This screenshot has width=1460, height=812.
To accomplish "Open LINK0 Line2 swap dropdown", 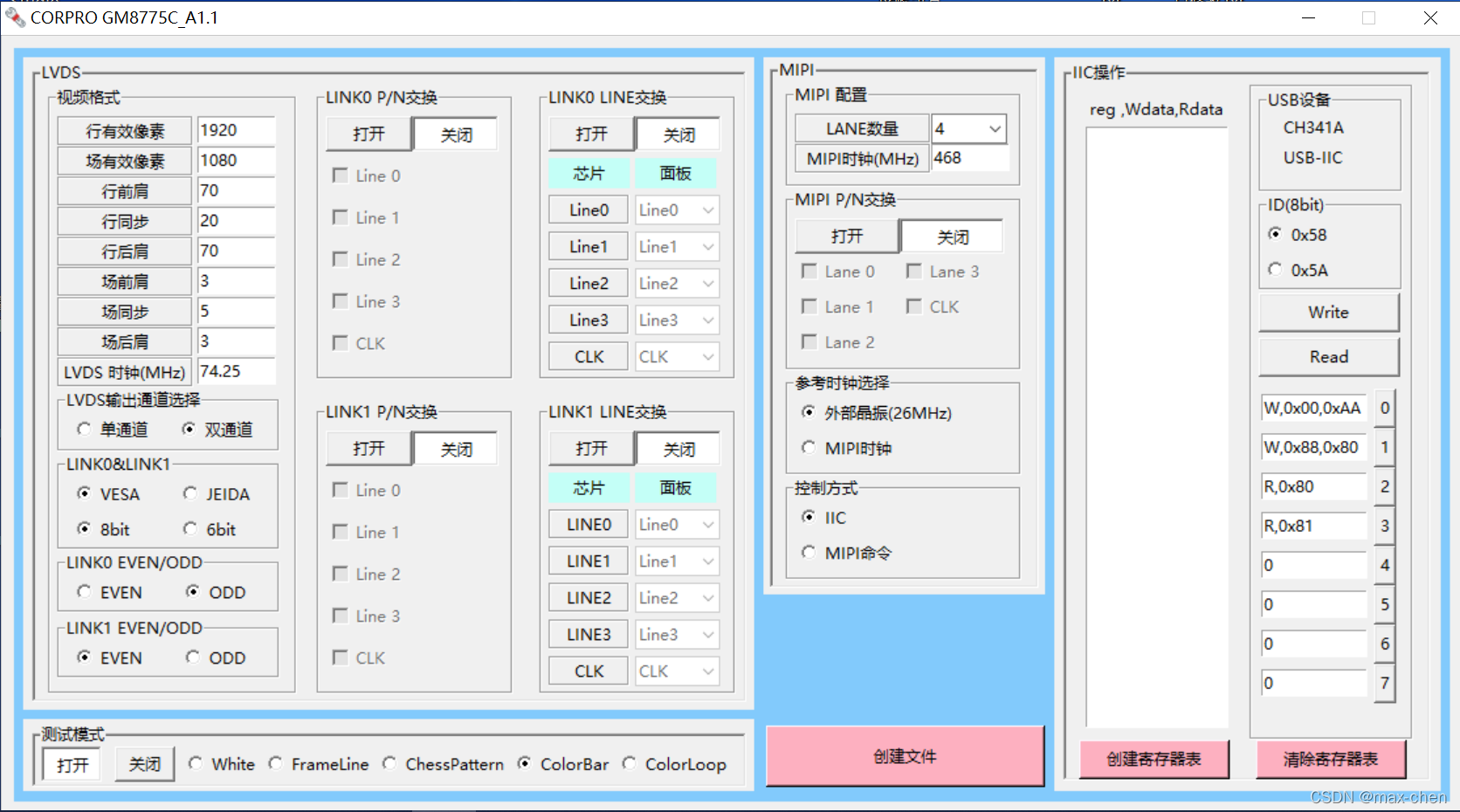I will [x=708, y=284].
